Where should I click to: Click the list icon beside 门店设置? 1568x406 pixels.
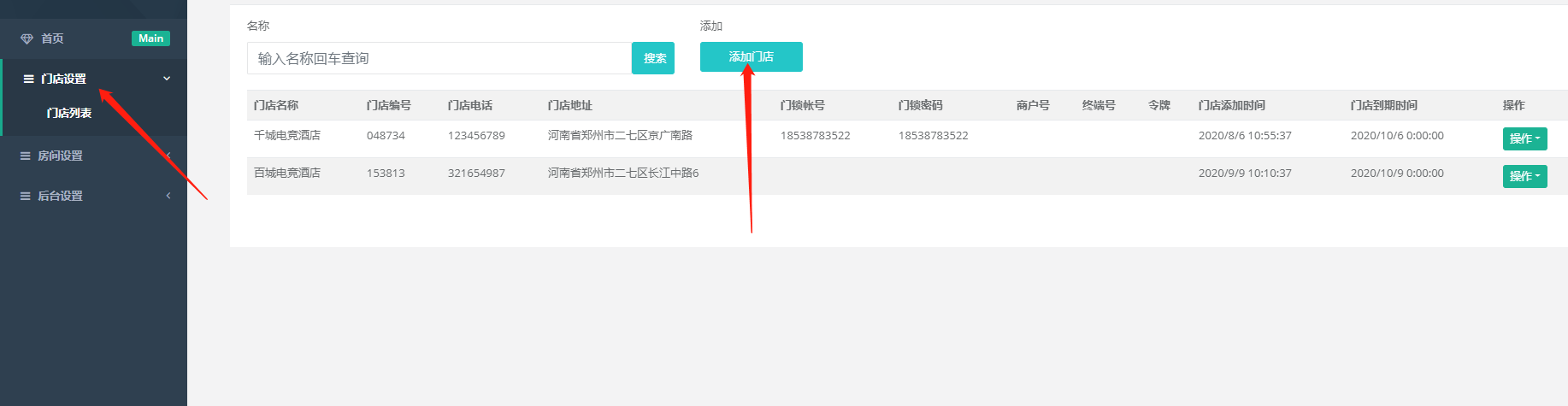click(28, 79)
